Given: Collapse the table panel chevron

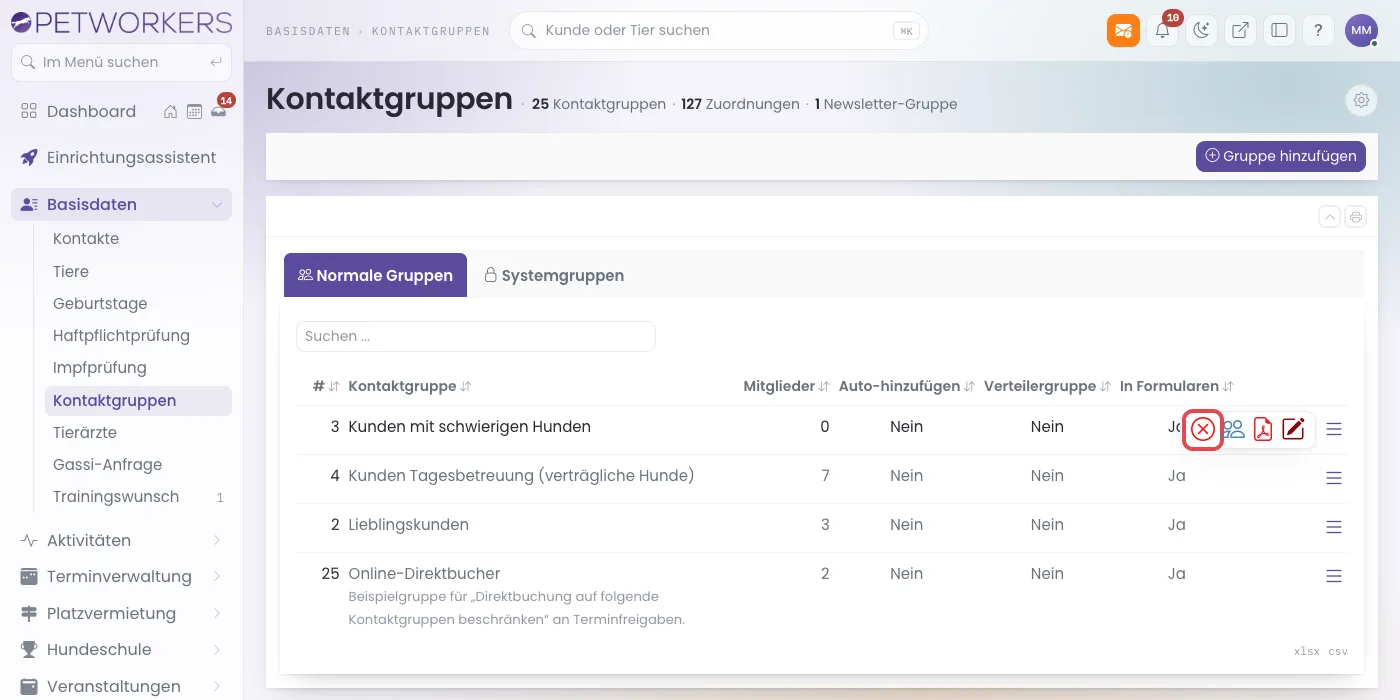Looking at the screenshot, I should 1329,217.
